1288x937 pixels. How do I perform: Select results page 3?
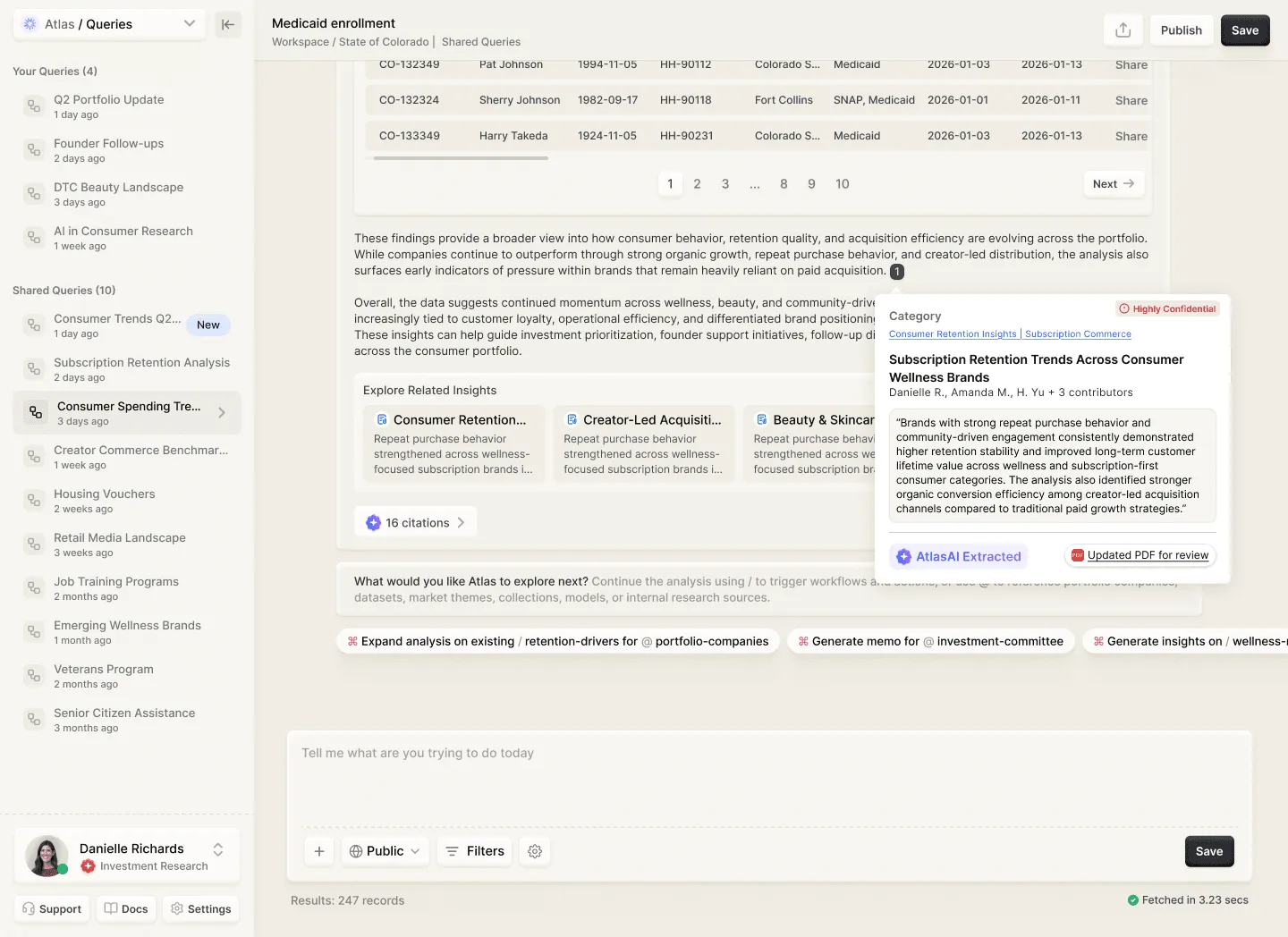pyautogui.click(x=725, y=183)
